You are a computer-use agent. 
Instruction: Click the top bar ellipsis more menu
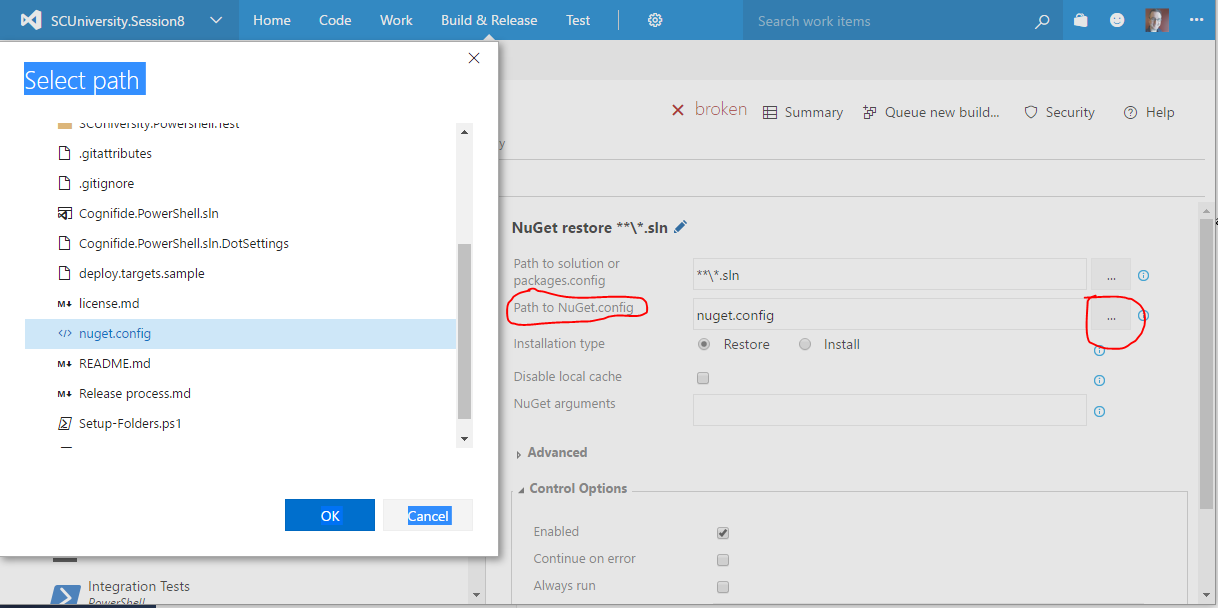click(x=1196, y=20)
